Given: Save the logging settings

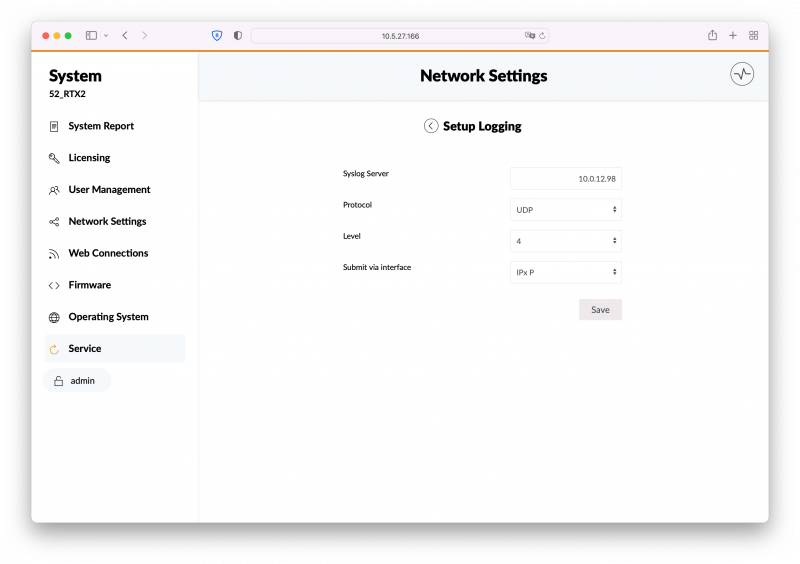Looking at the screenshot, I should pyautogui.click(x=600, y=310).
